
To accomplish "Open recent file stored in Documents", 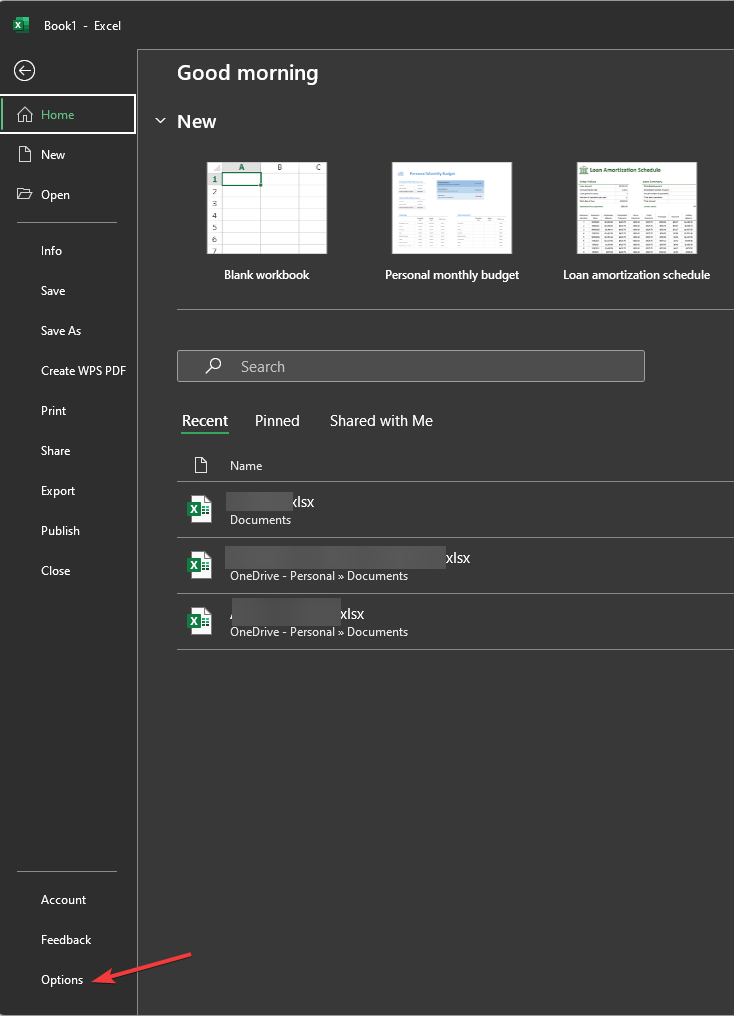I will click(x=455, y=510).
